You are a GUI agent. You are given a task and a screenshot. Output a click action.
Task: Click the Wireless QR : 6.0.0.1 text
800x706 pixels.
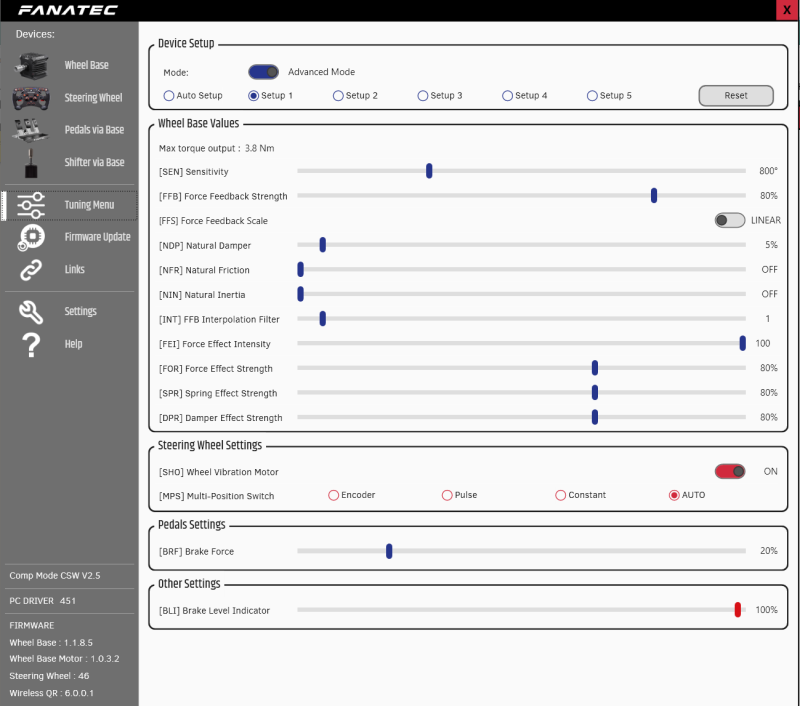52,693
